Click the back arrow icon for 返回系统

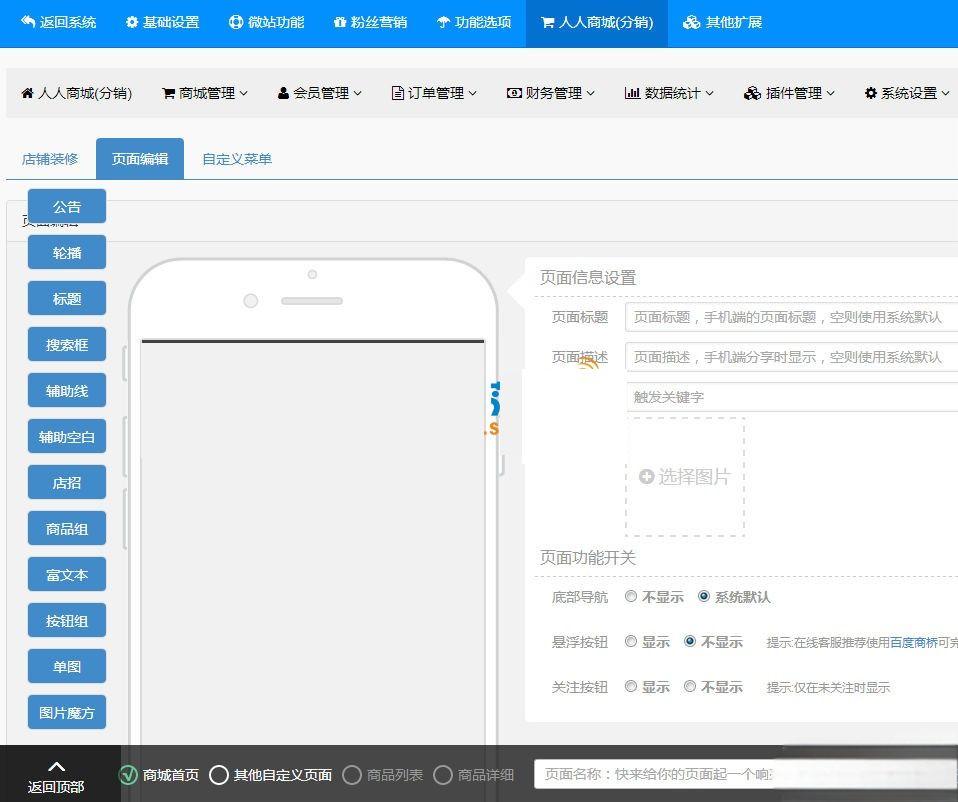27,22
